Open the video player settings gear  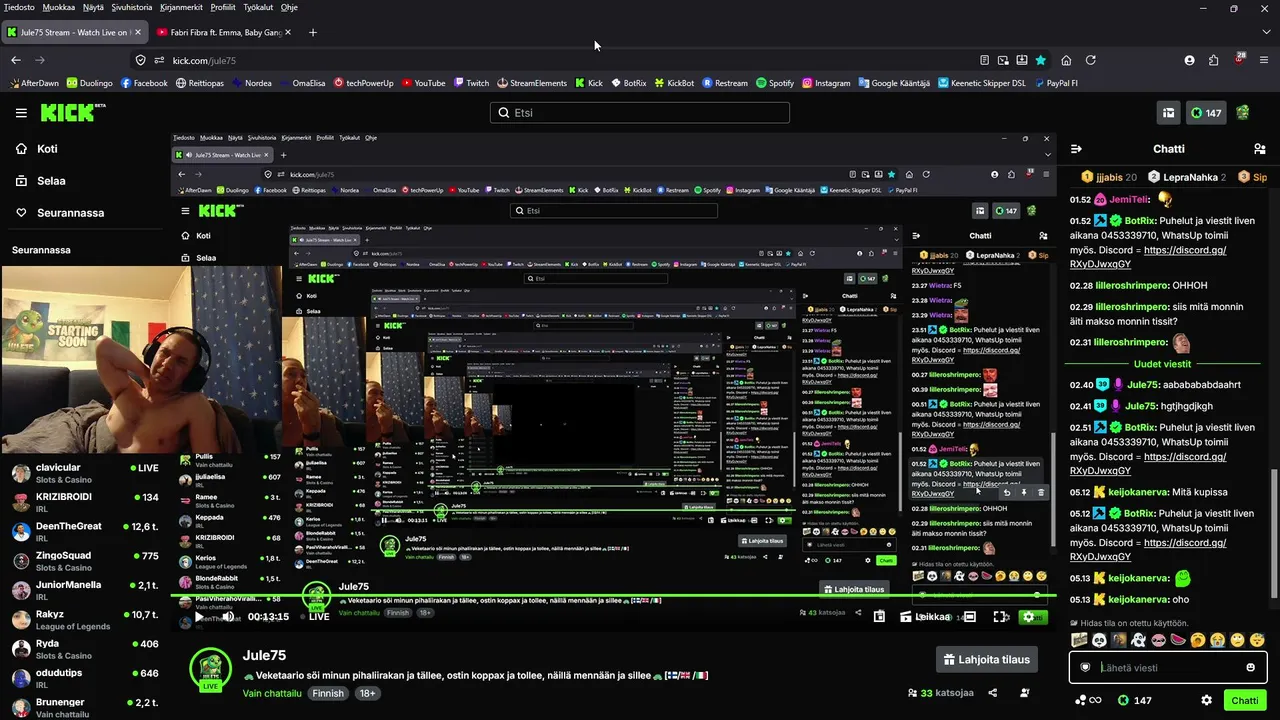tap(1031, 617)
